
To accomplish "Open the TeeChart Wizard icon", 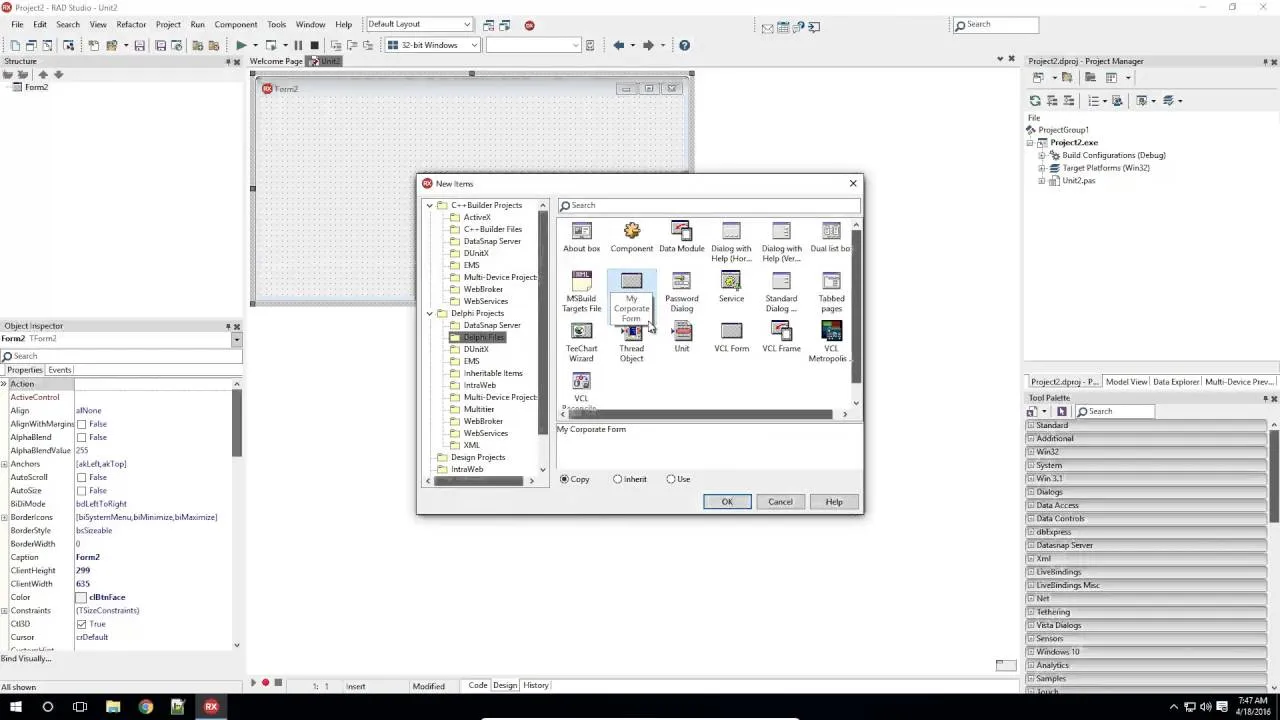I will point(581,331).
